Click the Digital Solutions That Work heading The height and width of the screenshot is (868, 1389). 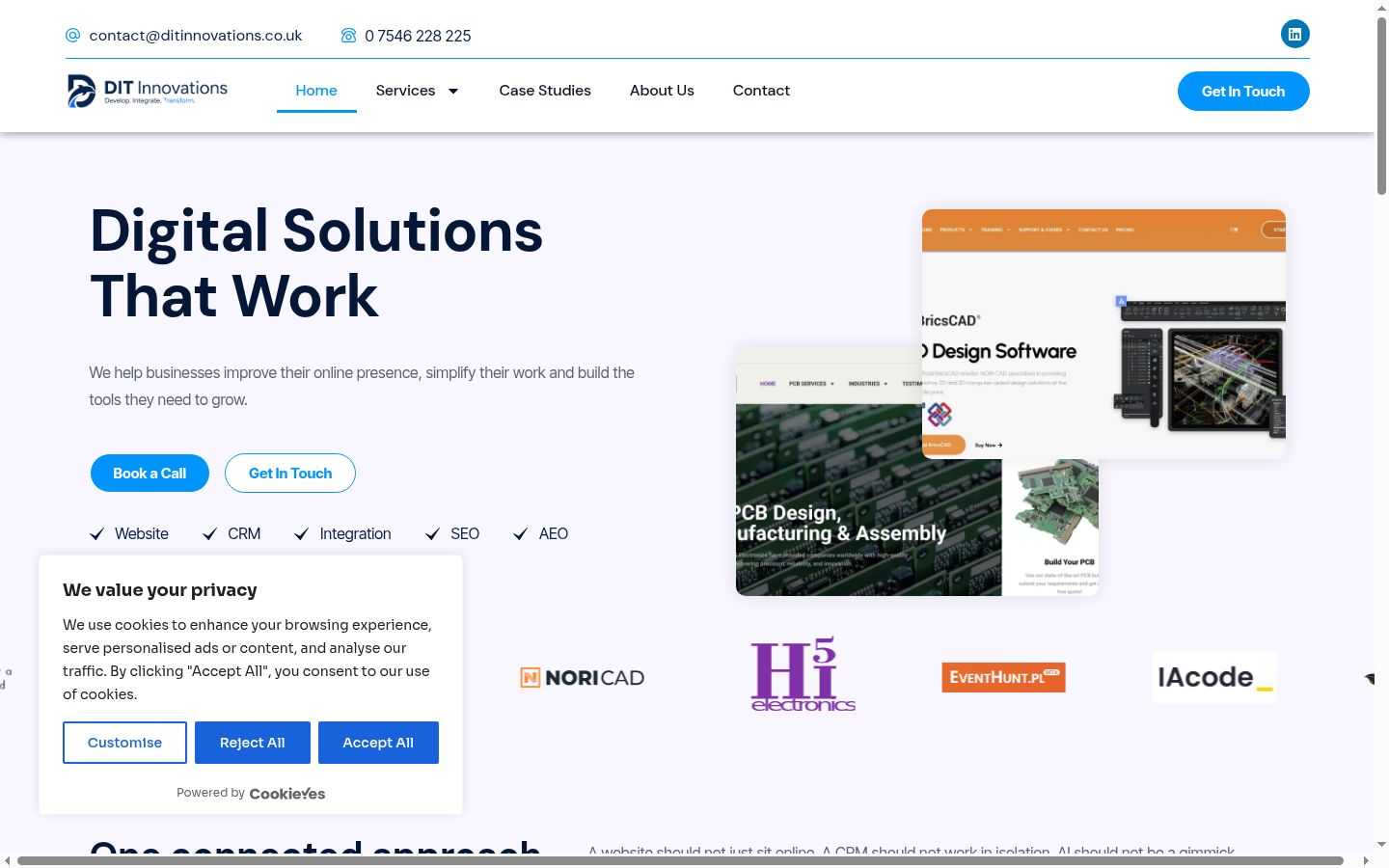point(316,263)
